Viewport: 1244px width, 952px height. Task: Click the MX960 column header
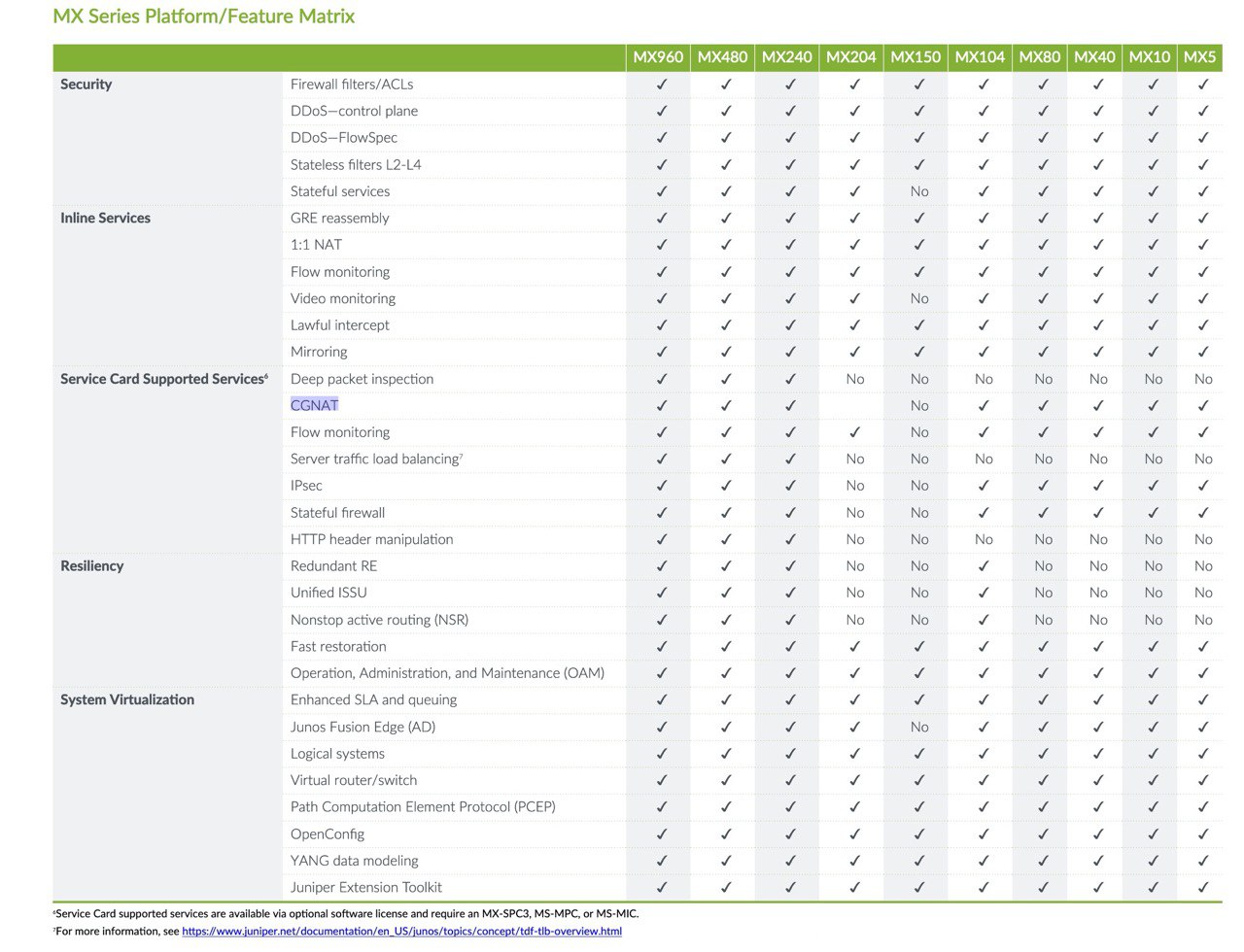(x=658, y=57)
